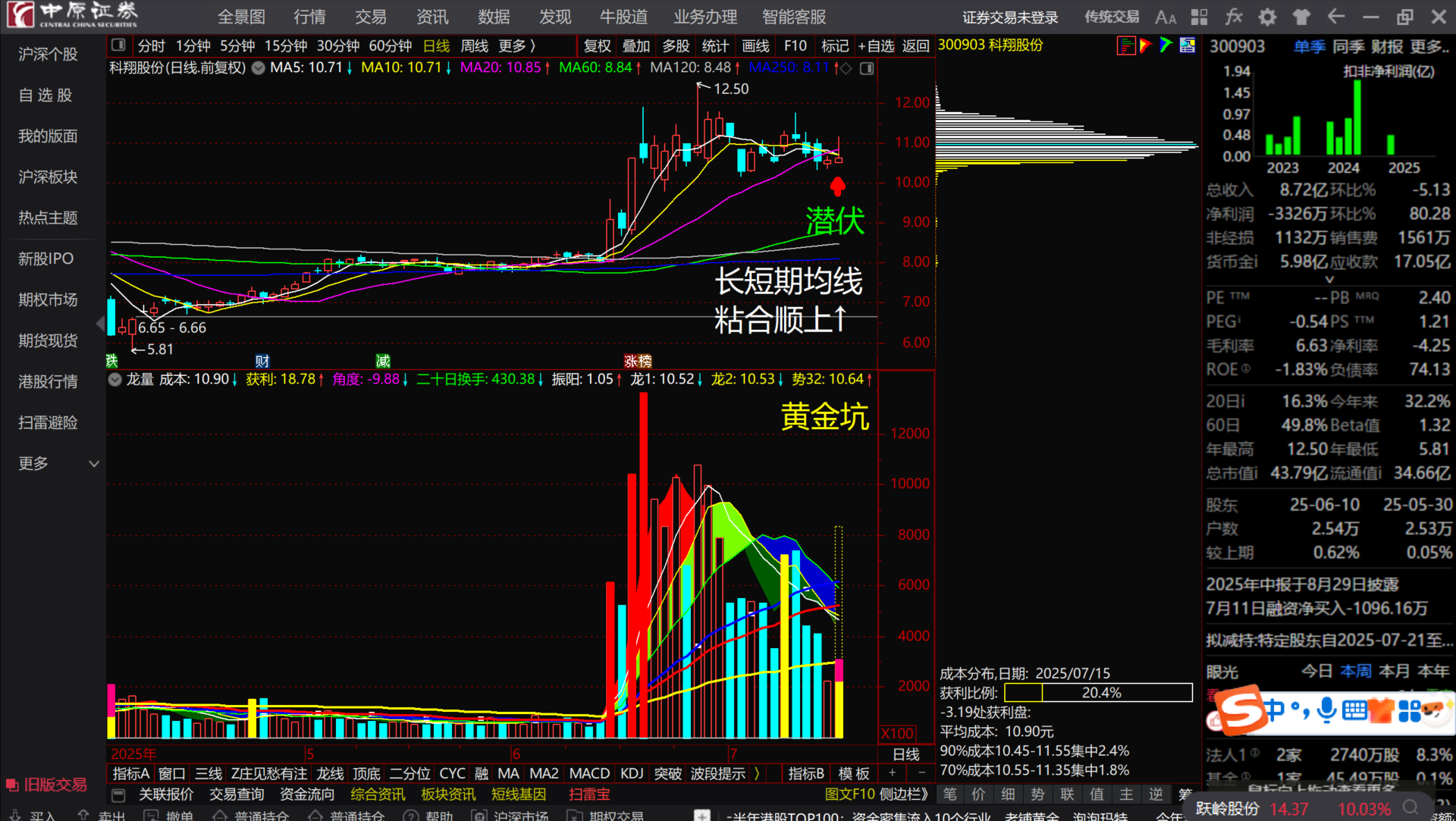Image resolution: width=1456 pixels, height=821 pixels.
Task: Open the skin/theme shirt icon
Action: point(1301,17)
